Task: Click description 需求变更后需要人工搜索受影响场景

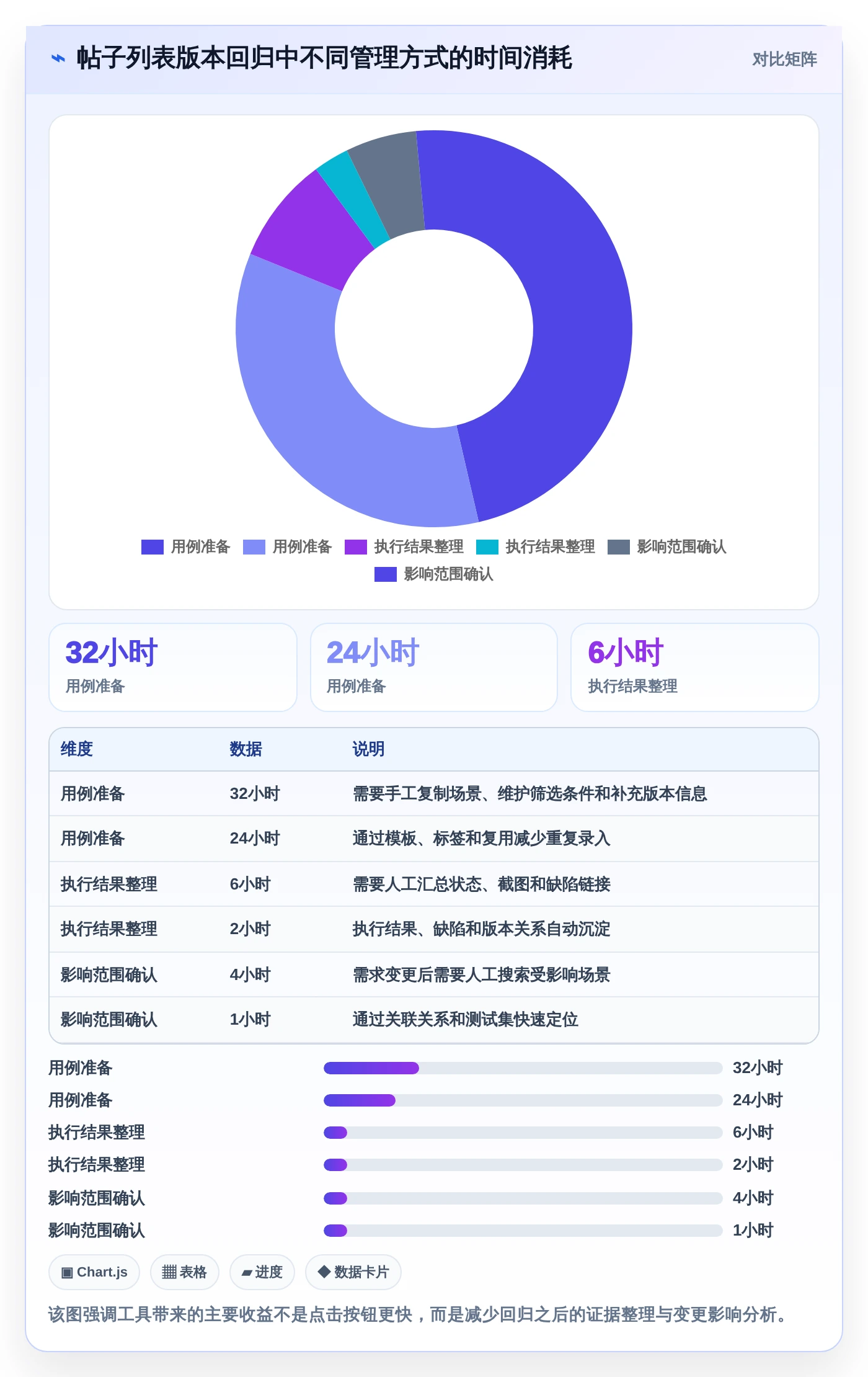Action: pyautogui.click(x=482, y=975)
